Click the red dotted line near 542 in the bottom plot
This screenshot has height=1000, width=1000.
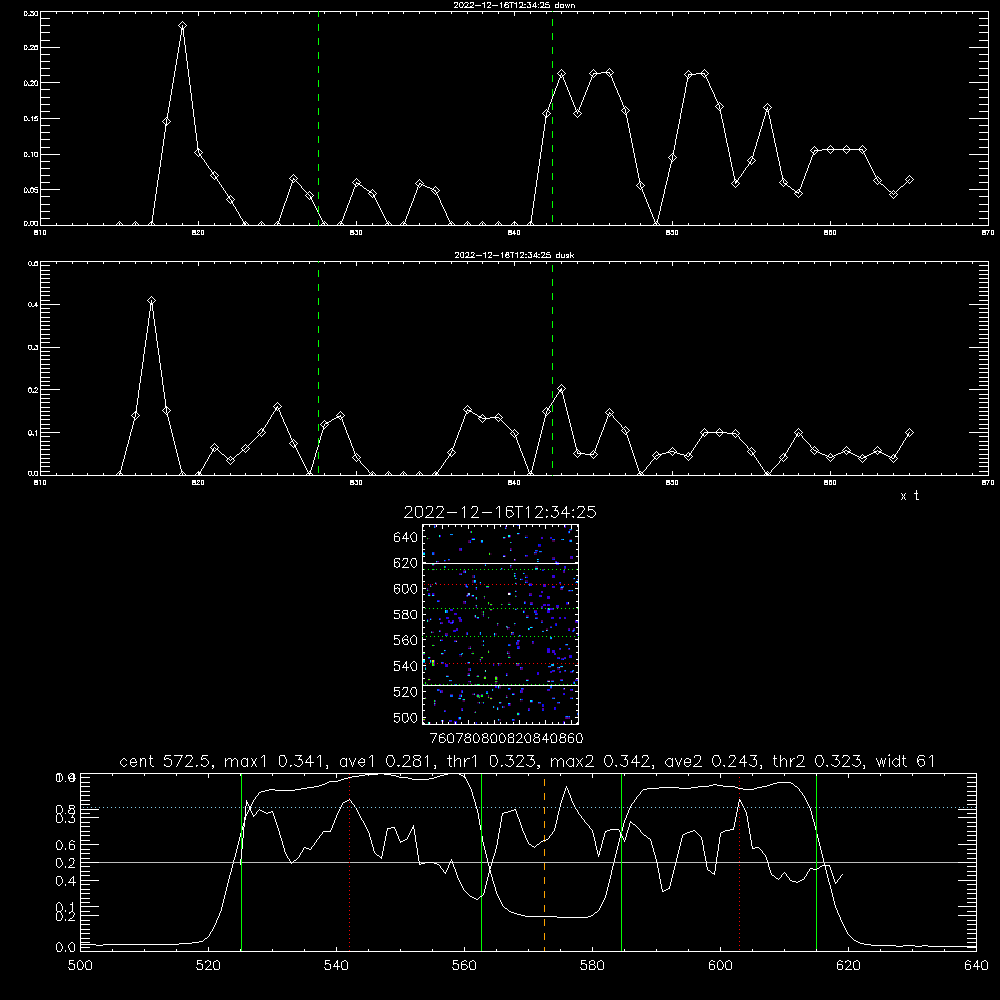349,863
